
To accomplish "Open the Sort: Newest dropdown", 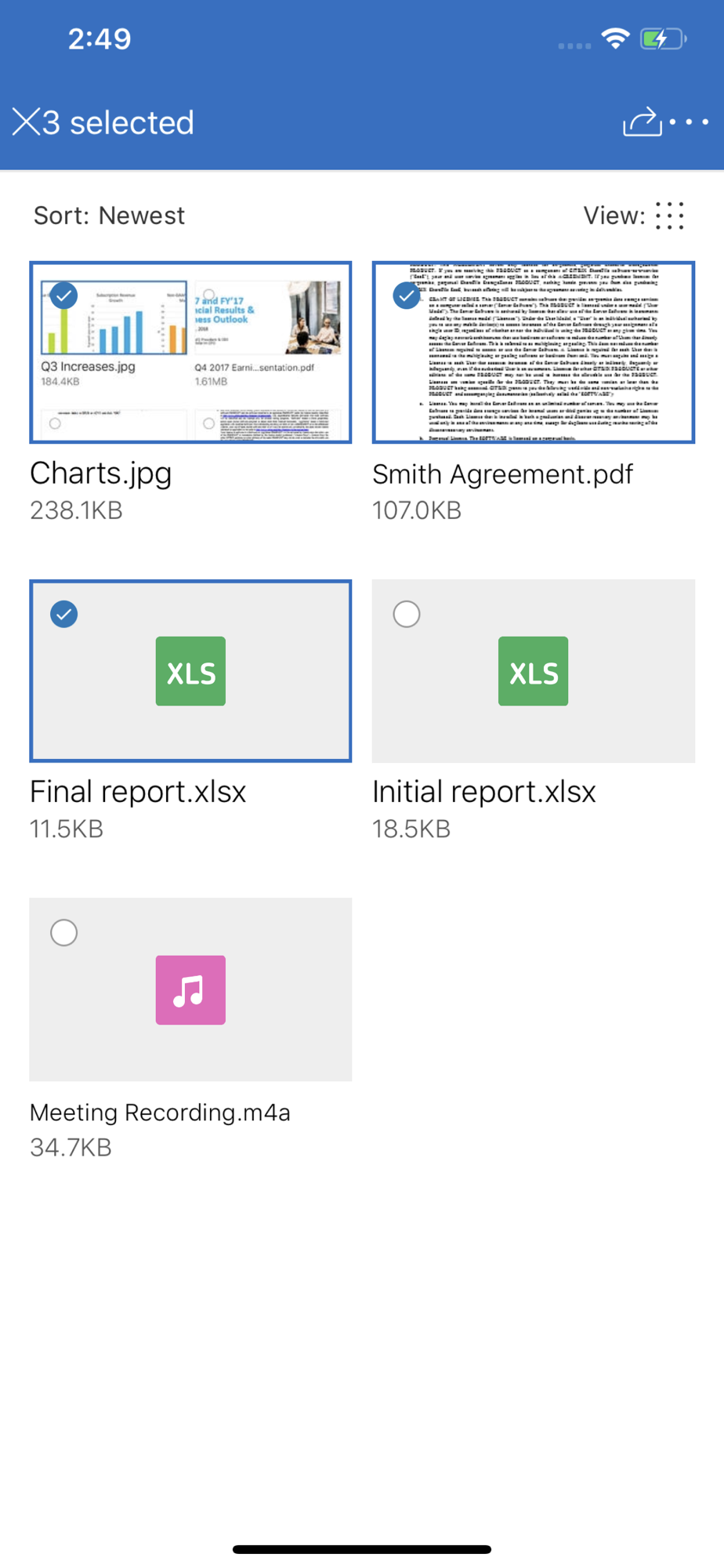I will click(x=109, y=216).
